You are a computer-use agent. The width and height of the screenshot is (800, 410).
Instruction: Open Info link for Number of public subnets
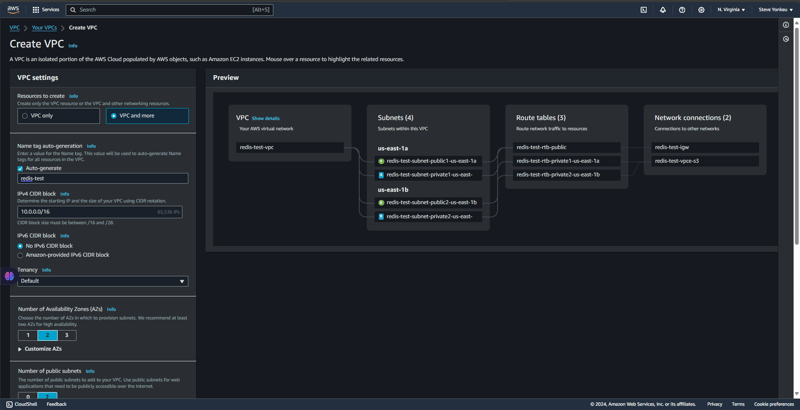(x=90, y=371)
